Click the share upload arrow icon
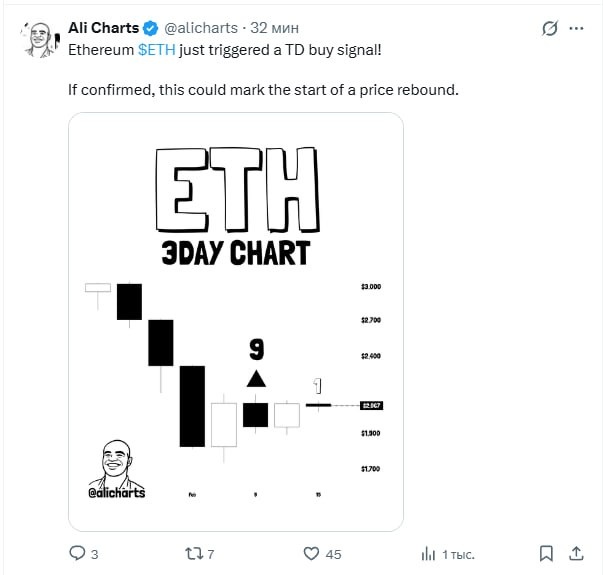Screen dimensions: 603x575 (577, 553)
